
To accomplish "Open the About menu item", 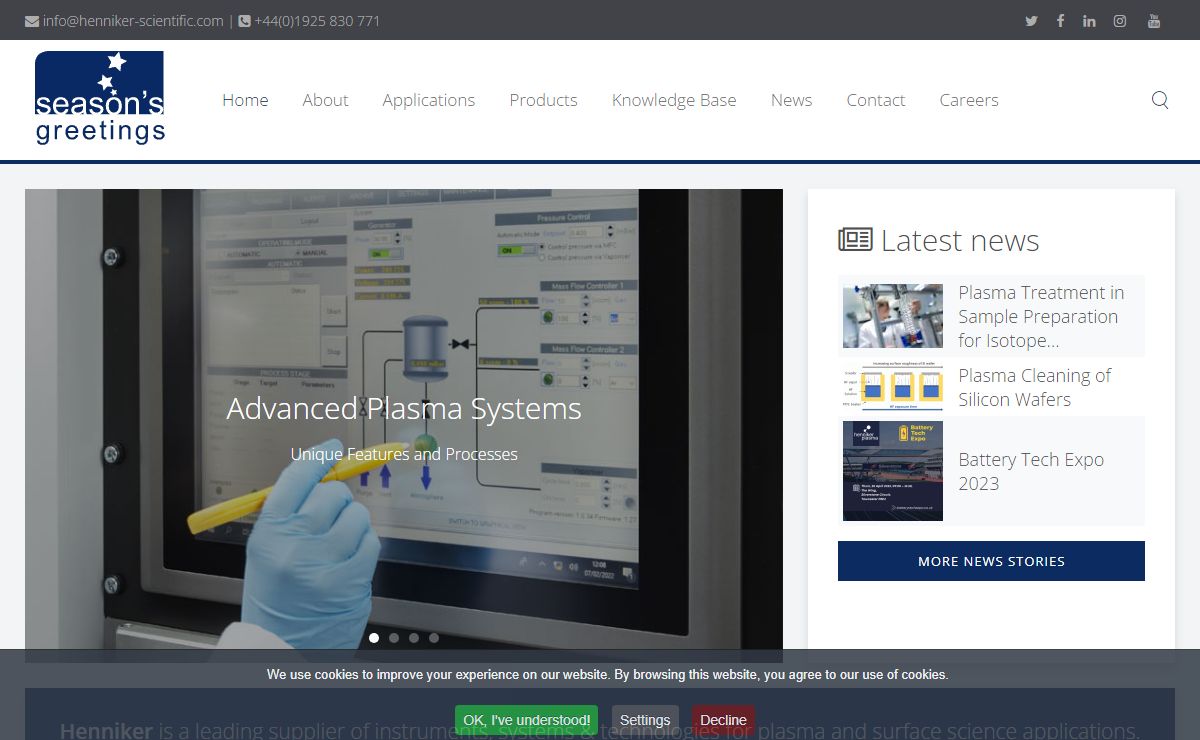I will click(x=325, y=100).
